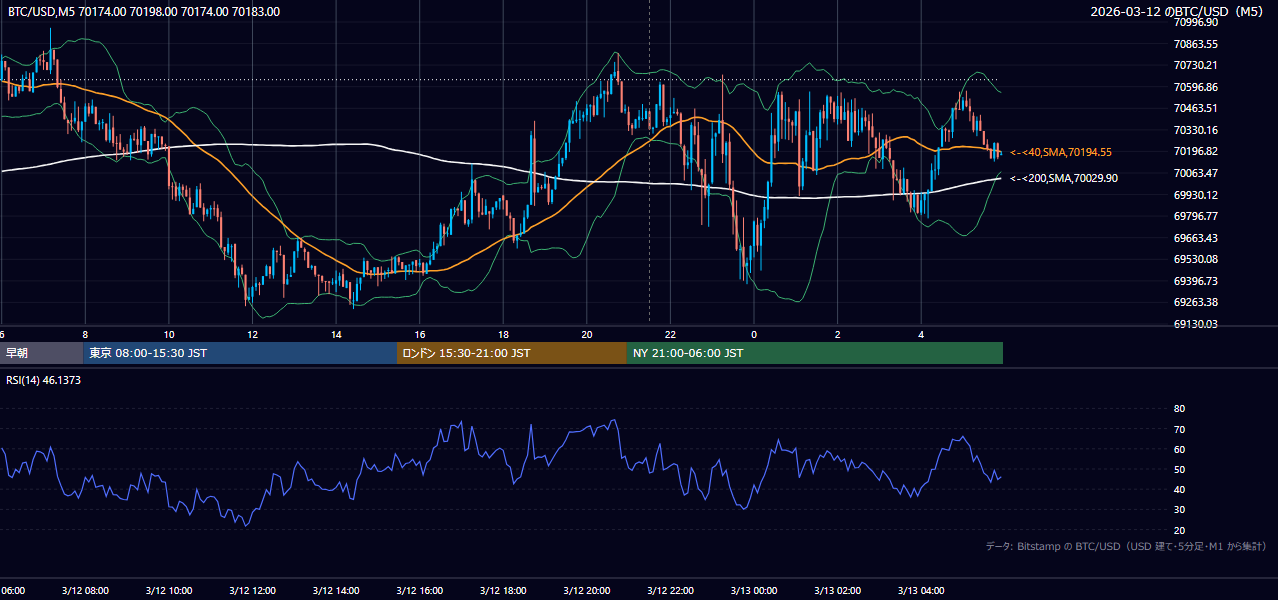Click the hour label 0 under the price chart
Image resolution: width=1278 pixels, height=600 pixels.
754,334
